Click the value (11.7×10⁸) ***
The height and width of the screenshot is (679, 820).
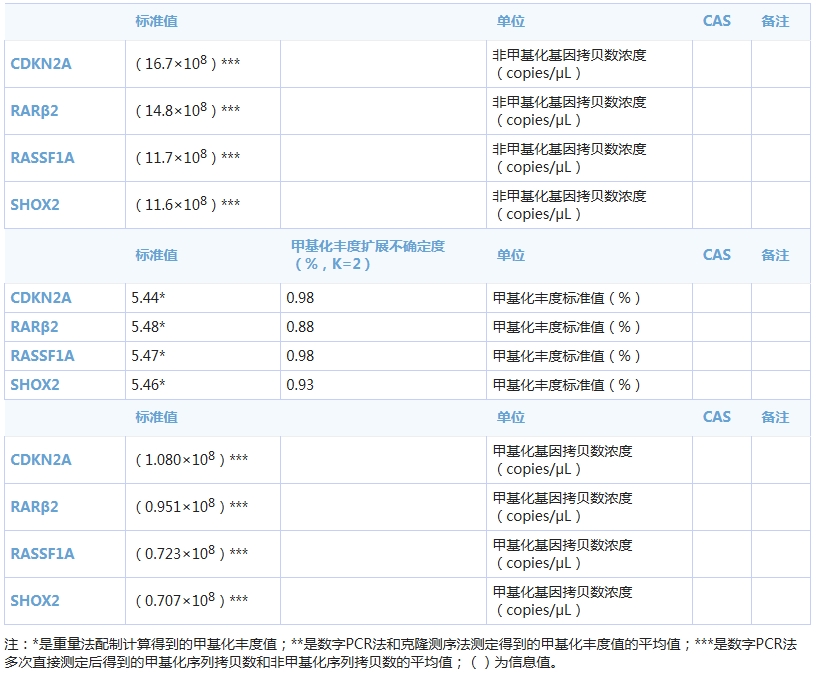188,157
